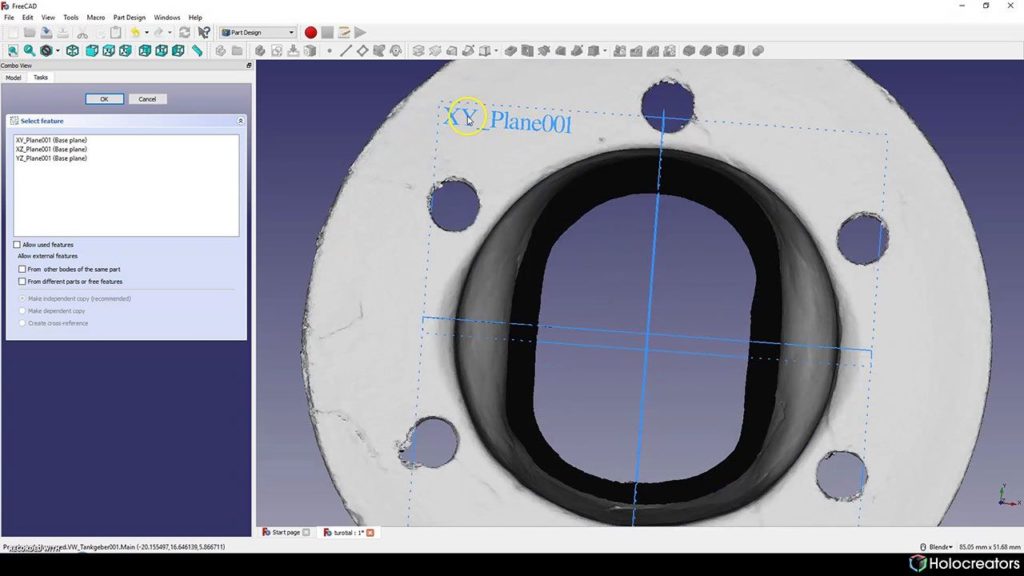This screenshot has height=576, width=1024.
Task: Set the top view cube
Action: (x=108, y=51)
